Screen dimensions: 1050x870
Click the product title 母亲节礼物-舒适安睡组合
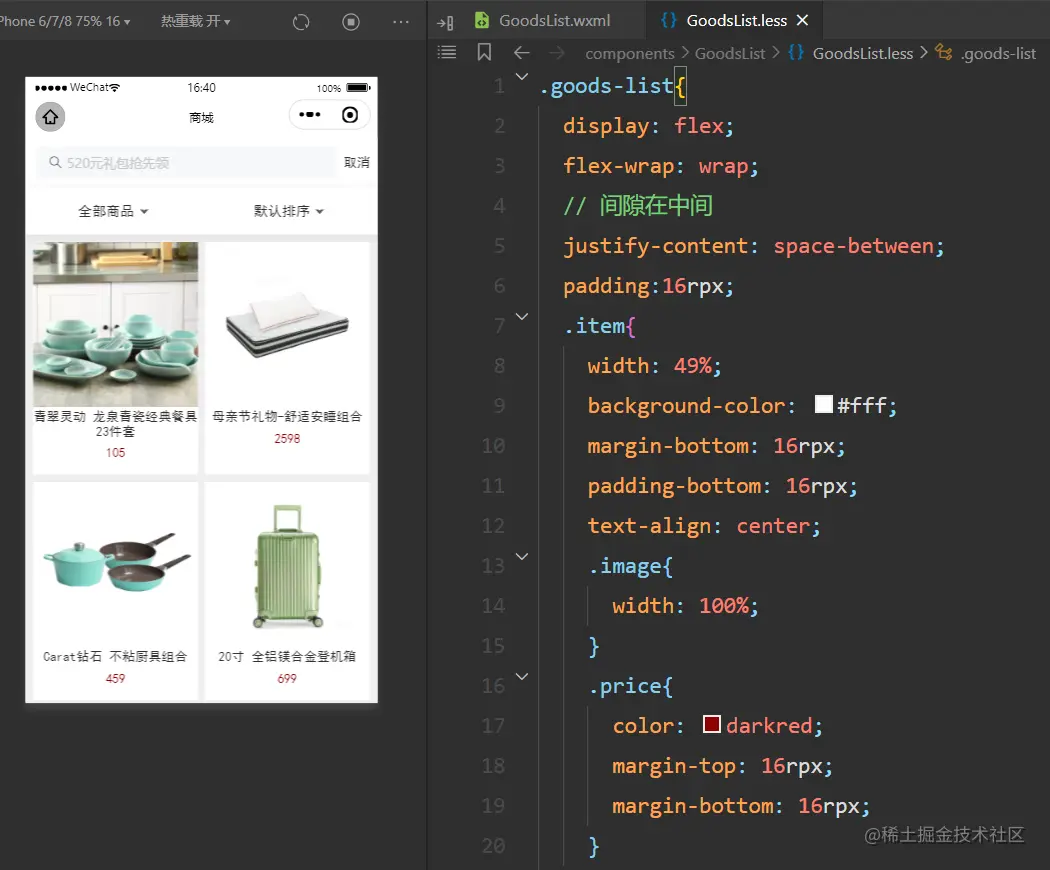click(287, 417)
